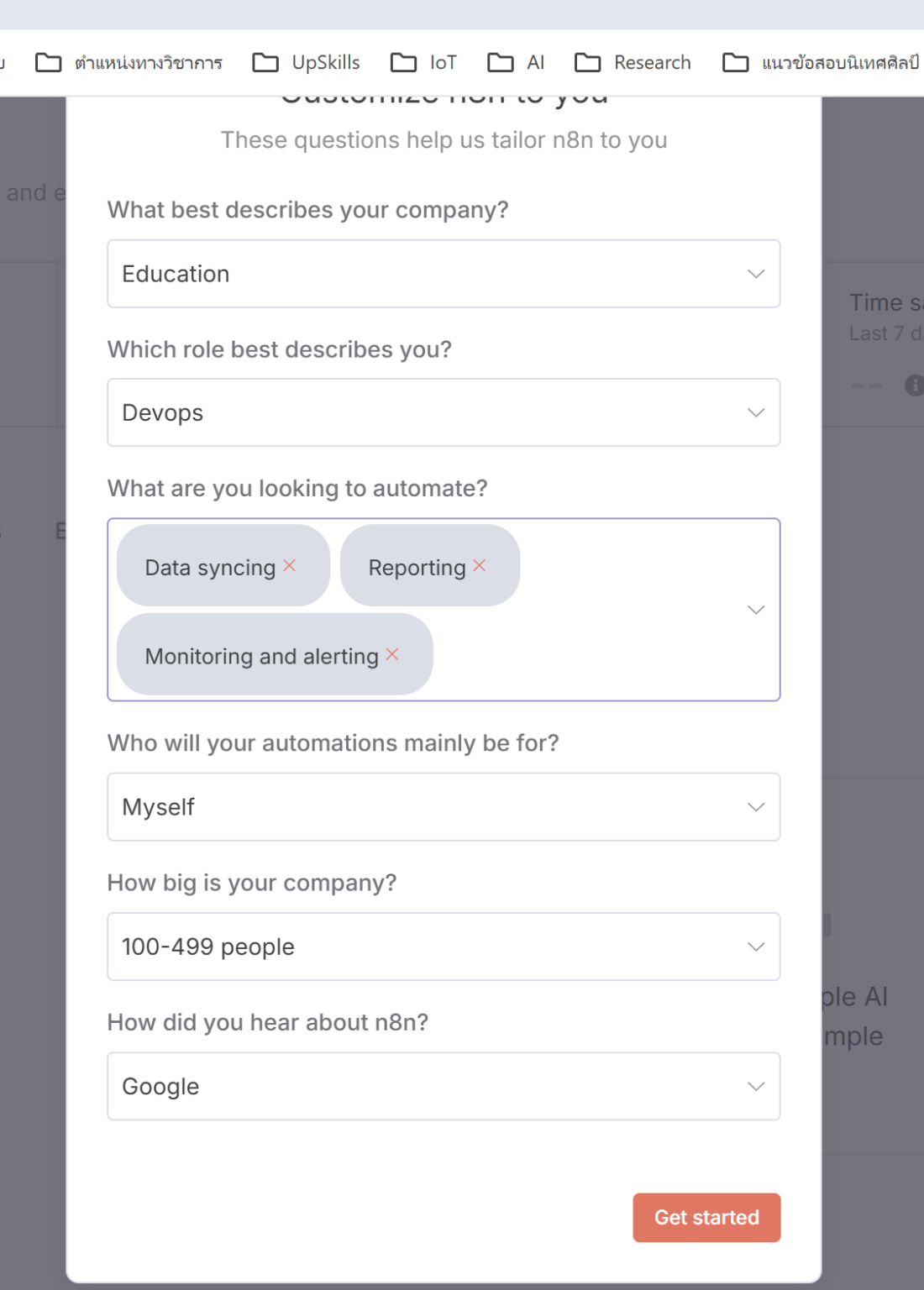924x1290 pixels.
Task: Click the Reporting tag label
Action: [417, 568]
